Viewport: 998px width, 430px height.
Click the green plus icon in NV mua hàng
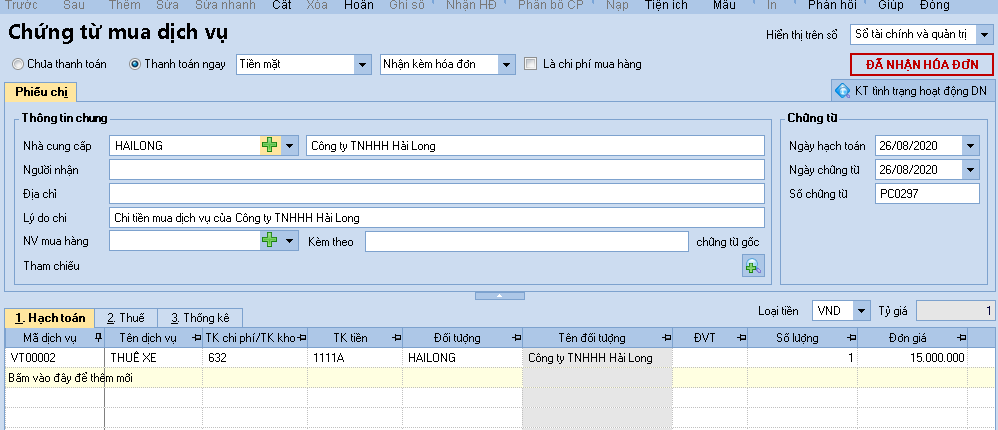point(269,241)
